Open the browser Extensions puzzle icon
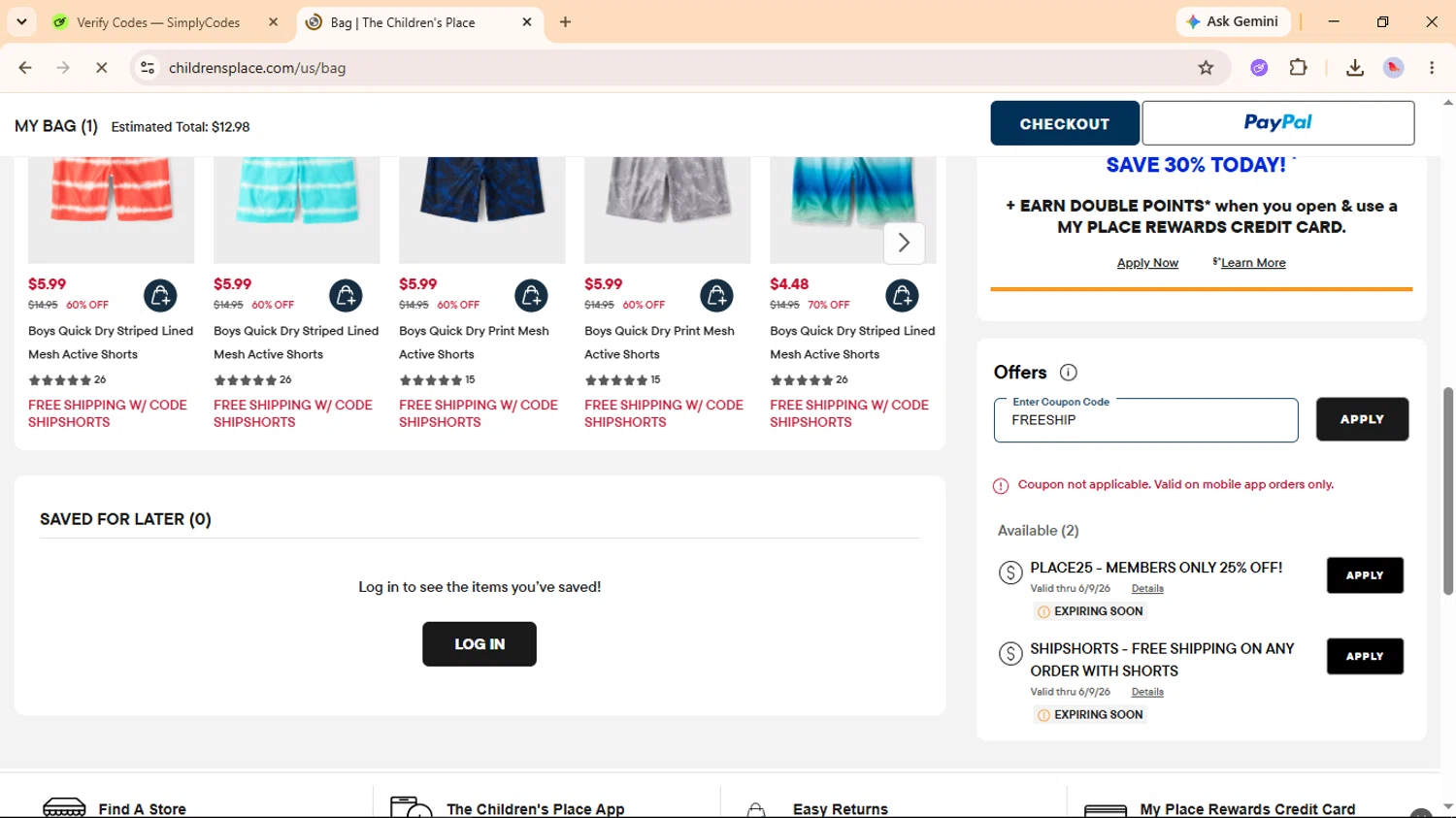Image resolution: width=1456 pixels, height=818 pixels. pos(1298,68)
